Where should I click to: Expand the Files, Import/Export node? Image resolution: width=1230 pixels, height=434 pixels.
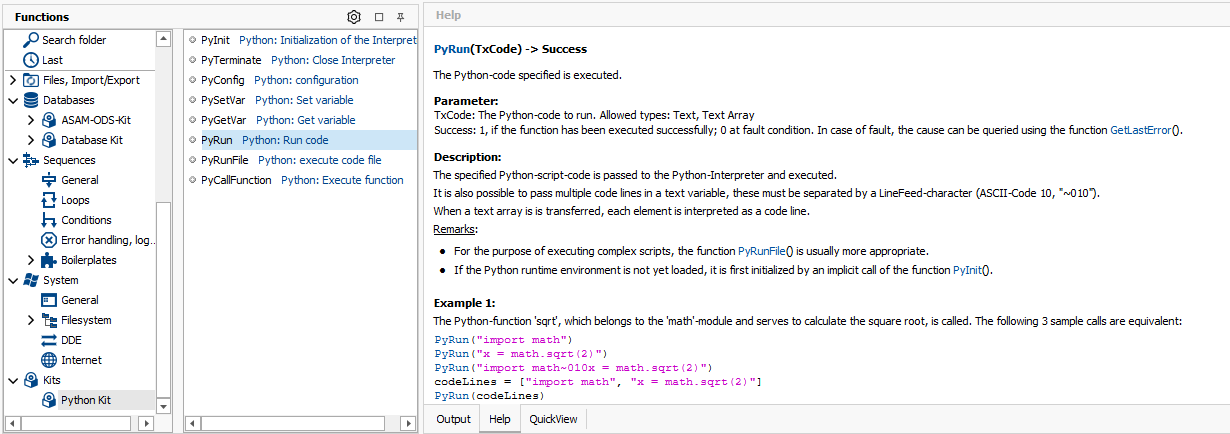pos(12,80)
